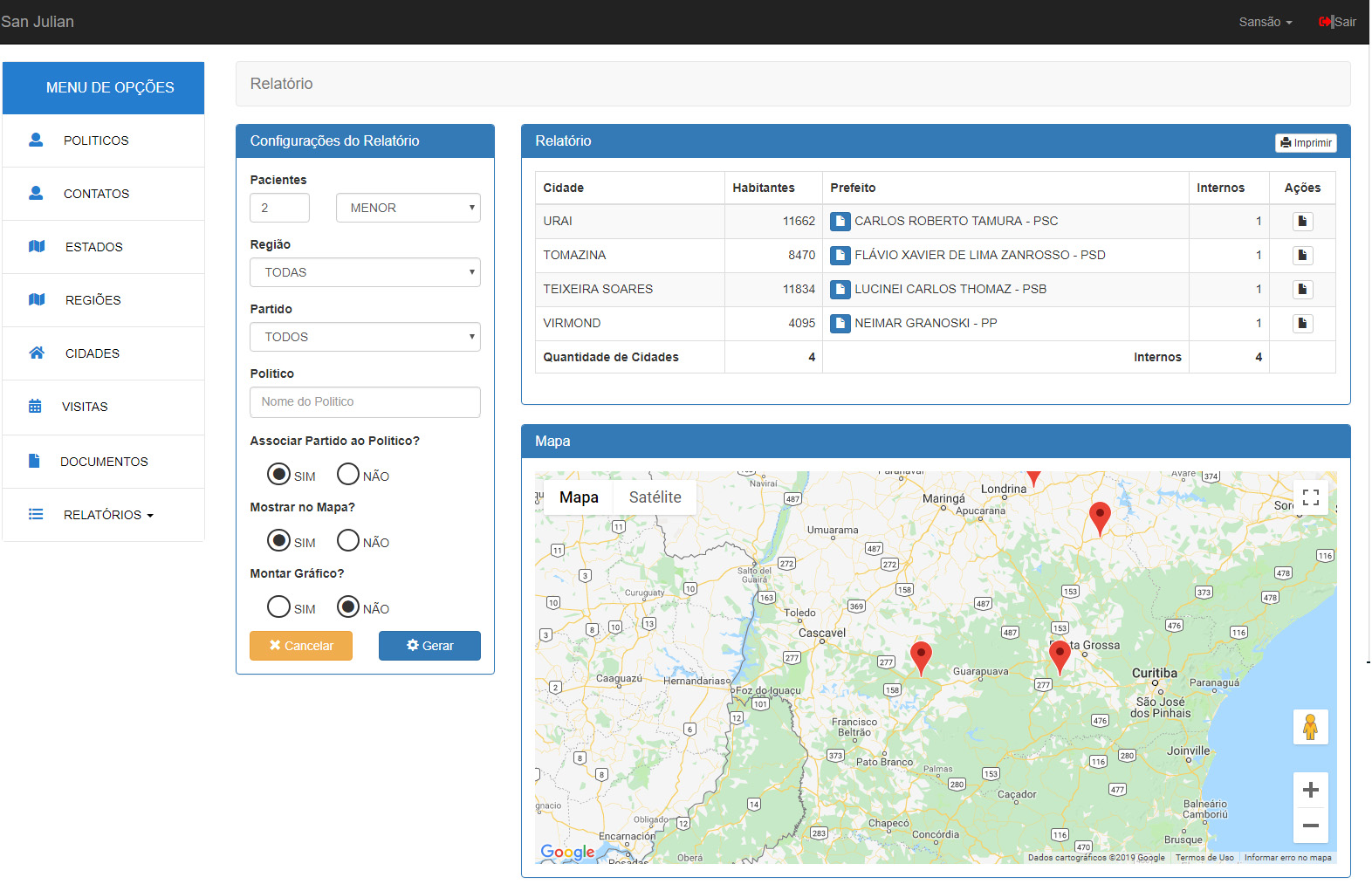Click the red map marker near Guarapuava
The height and width of the screenshot is (884, 1372).
(921, 656)
